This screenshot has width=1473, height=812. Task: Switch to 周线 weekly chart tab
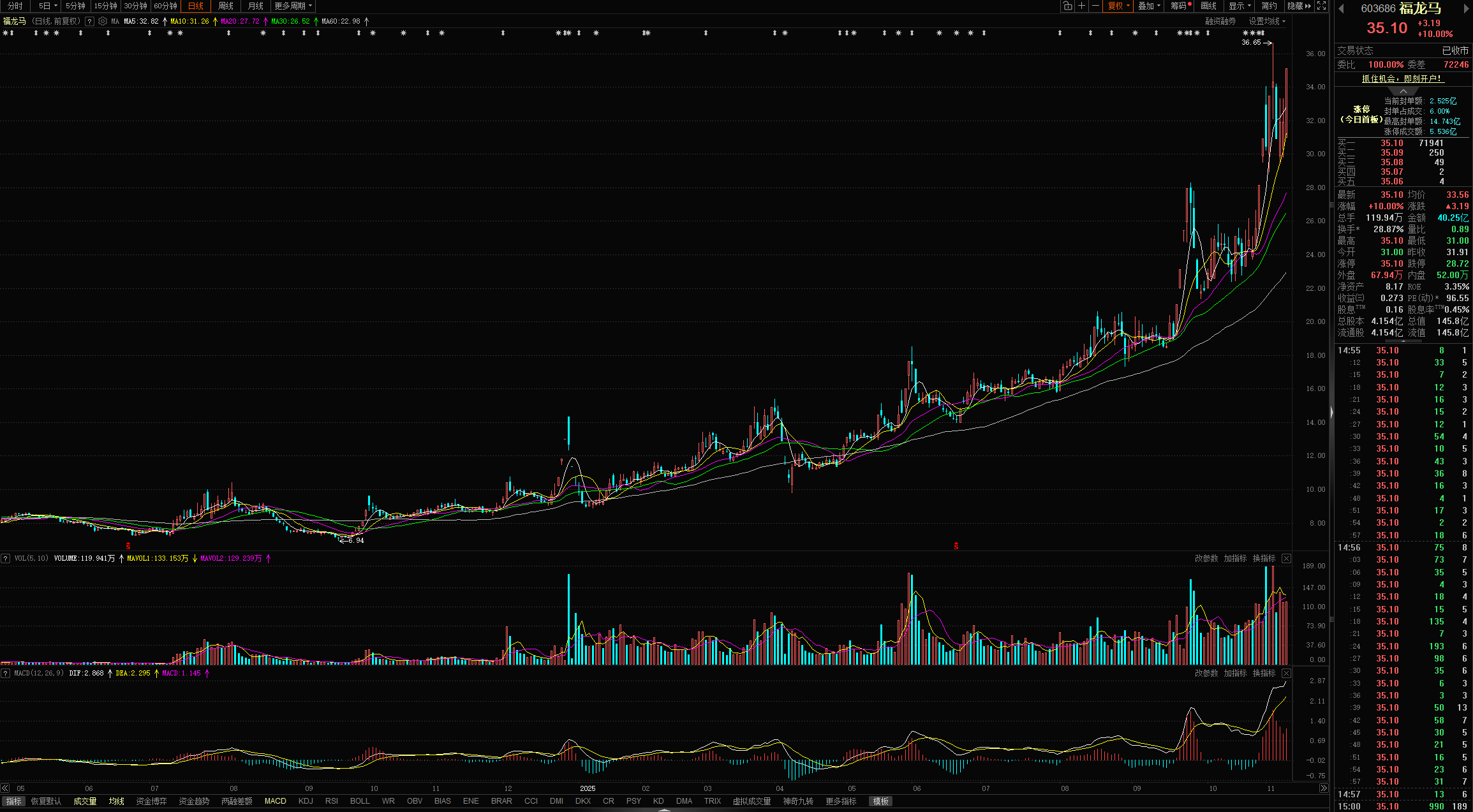[226, 6]
